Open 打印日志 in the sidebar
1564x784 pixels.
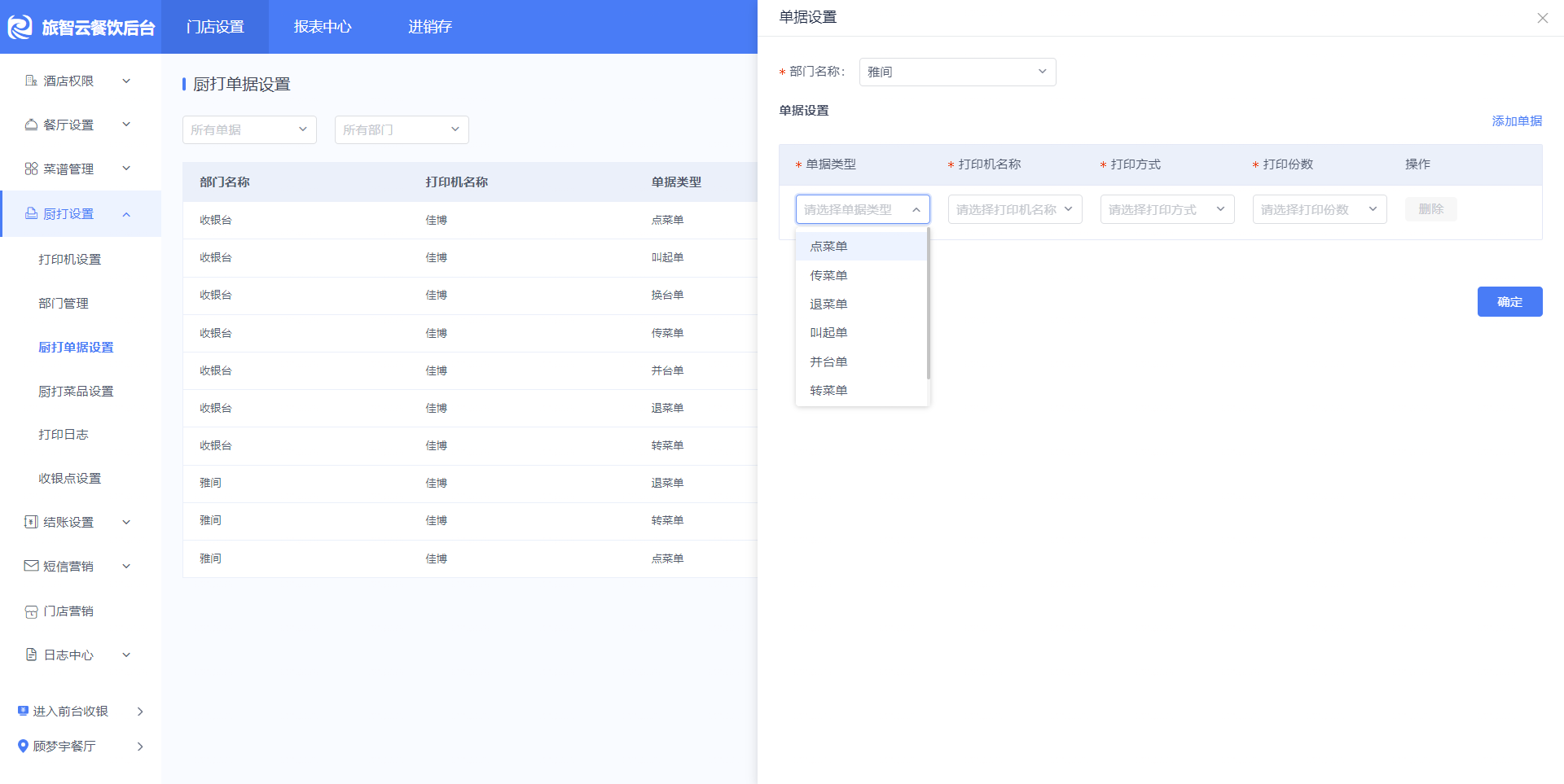pyautogui.click(x=64, y=435)
